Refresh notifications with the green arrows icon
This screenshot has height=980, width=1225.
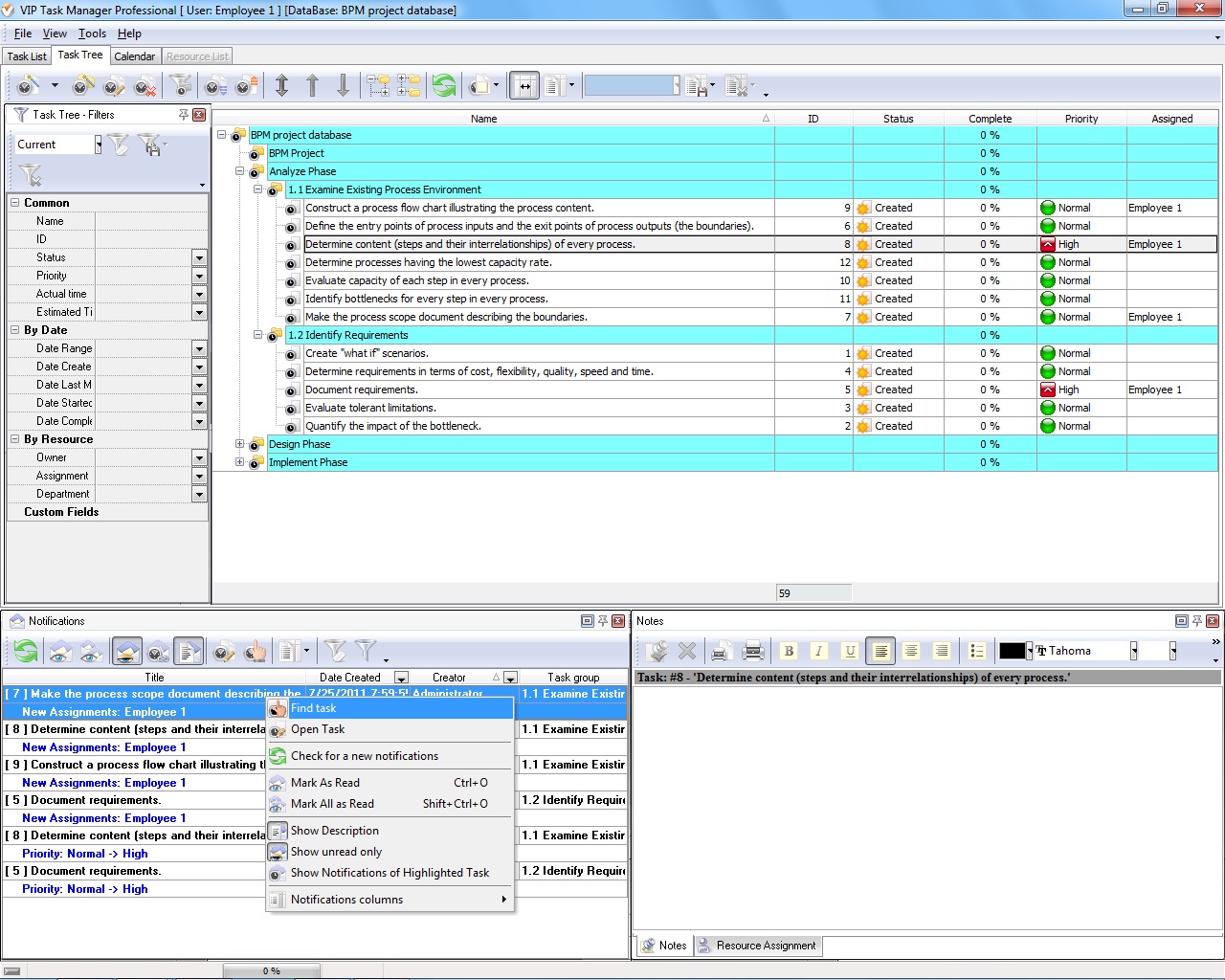coord(26,653)
